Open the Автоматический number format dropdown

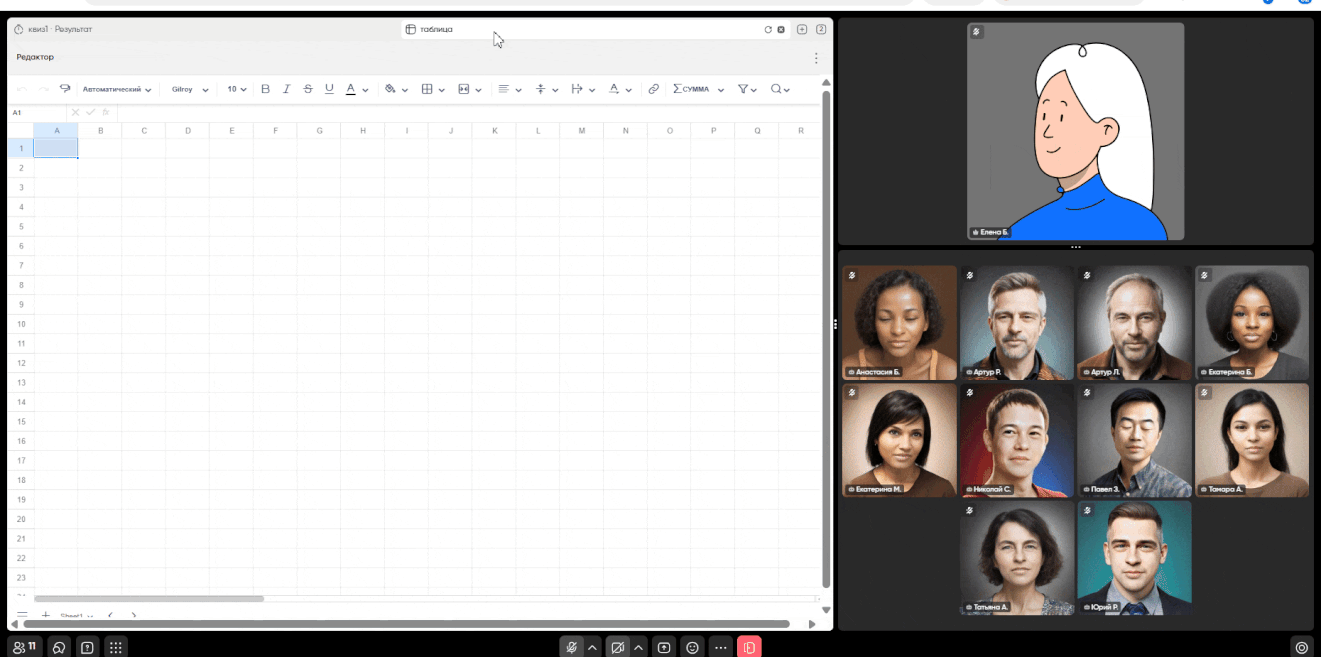[117, 89]
